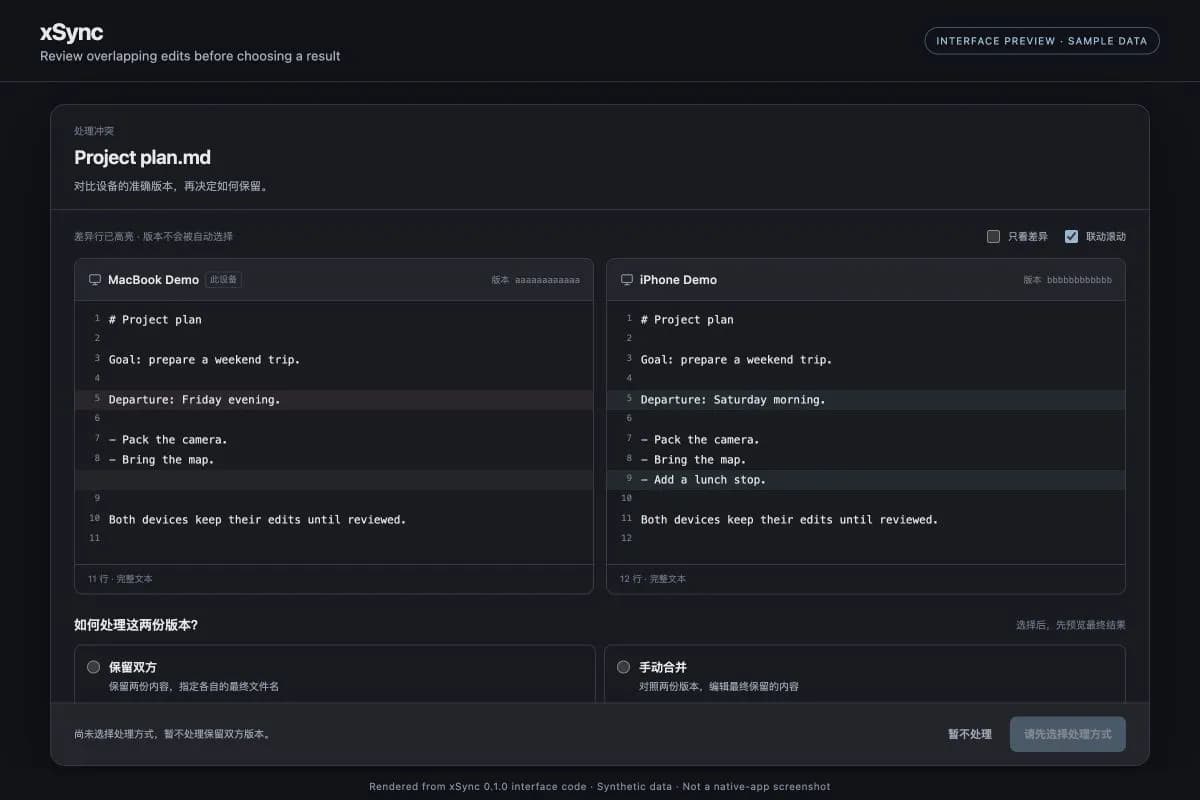Click the Project plan.md file title
The image size is (1200, 800).
point(142,158)
